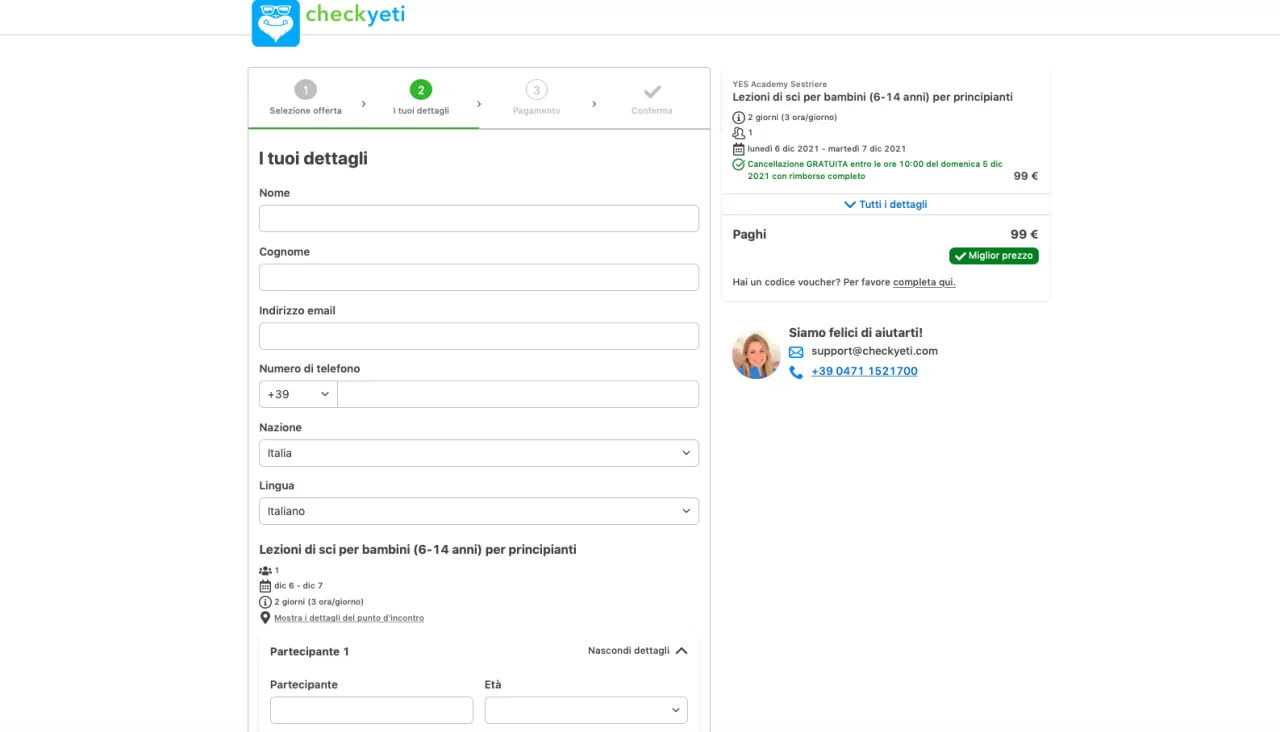This screenshot has width=1280, height=732.
Task: Click the Miglior prezzo badge
Action: tap(994, 256)
